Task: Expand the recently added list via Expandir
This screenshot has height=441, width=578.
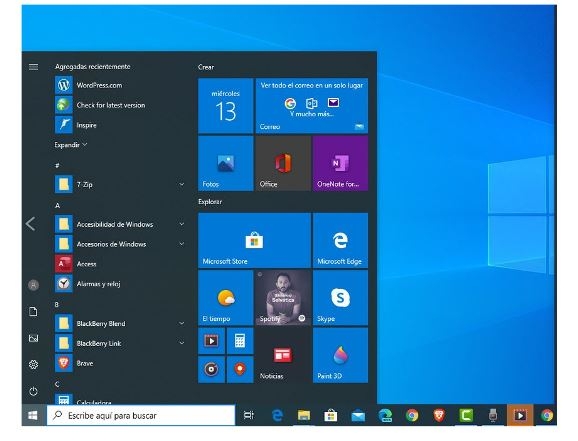Action: tap(71, 145)
